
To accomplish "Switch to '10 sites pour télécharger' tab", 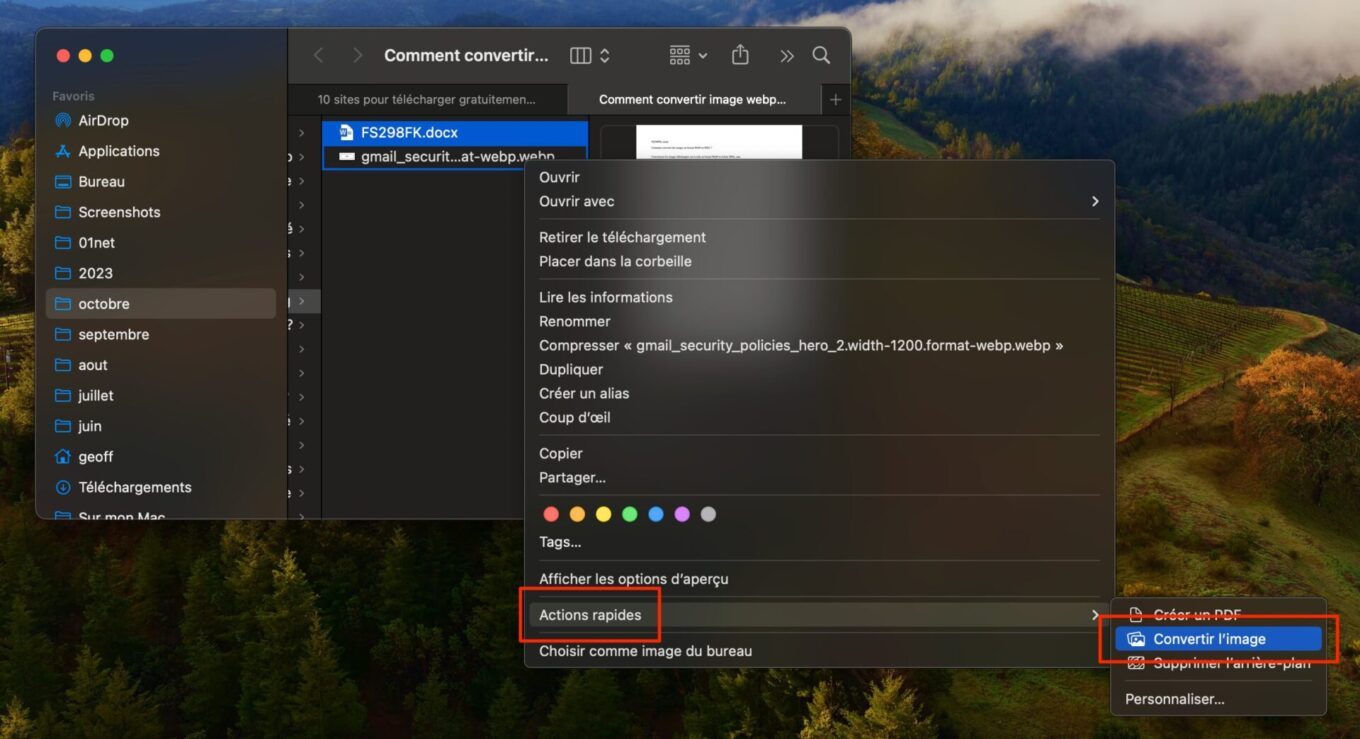I will (427, 99).
